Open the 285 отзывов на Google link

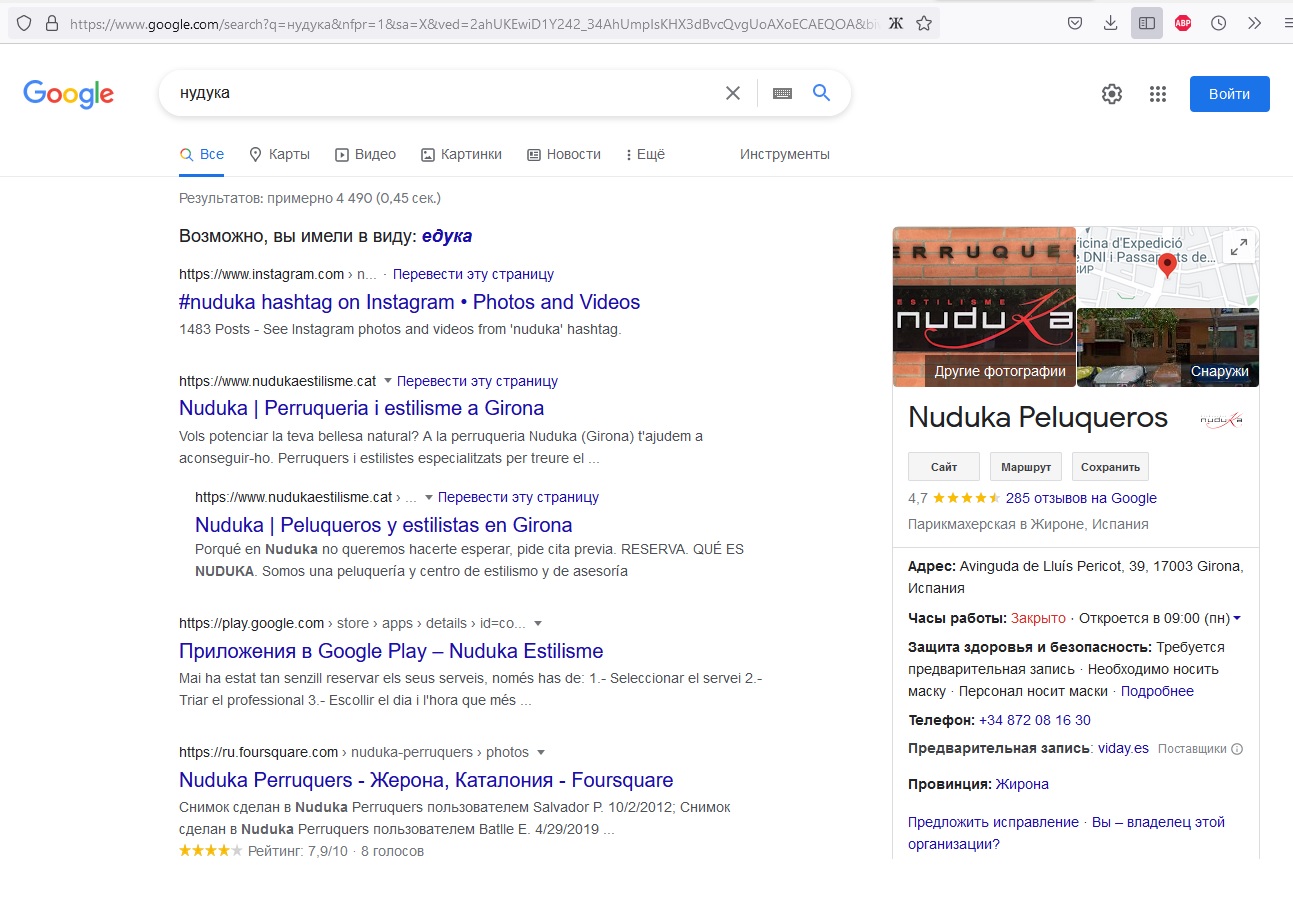[1081, 498]
